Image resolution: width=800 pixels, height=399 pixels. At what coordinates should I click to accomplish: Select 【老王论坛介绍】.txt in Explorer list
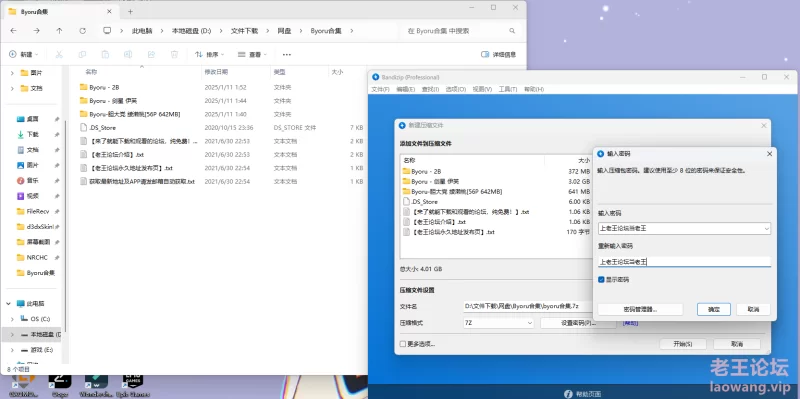tap(117, 154)
